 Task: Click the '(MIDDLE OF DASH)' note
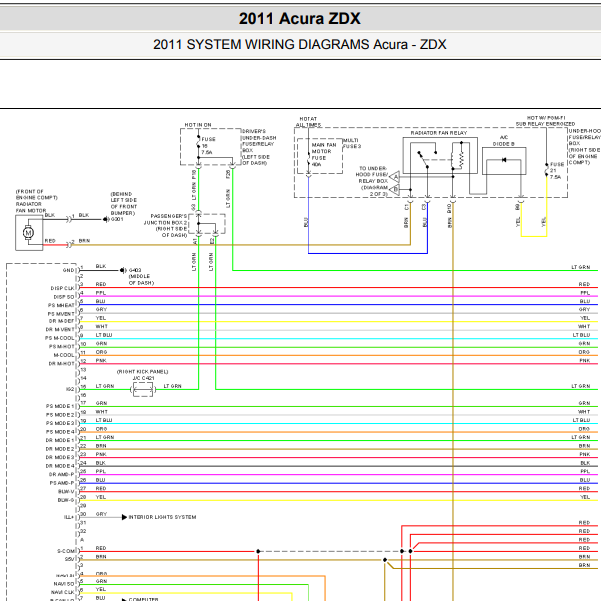pyautogui.click(x=141, y=279)
